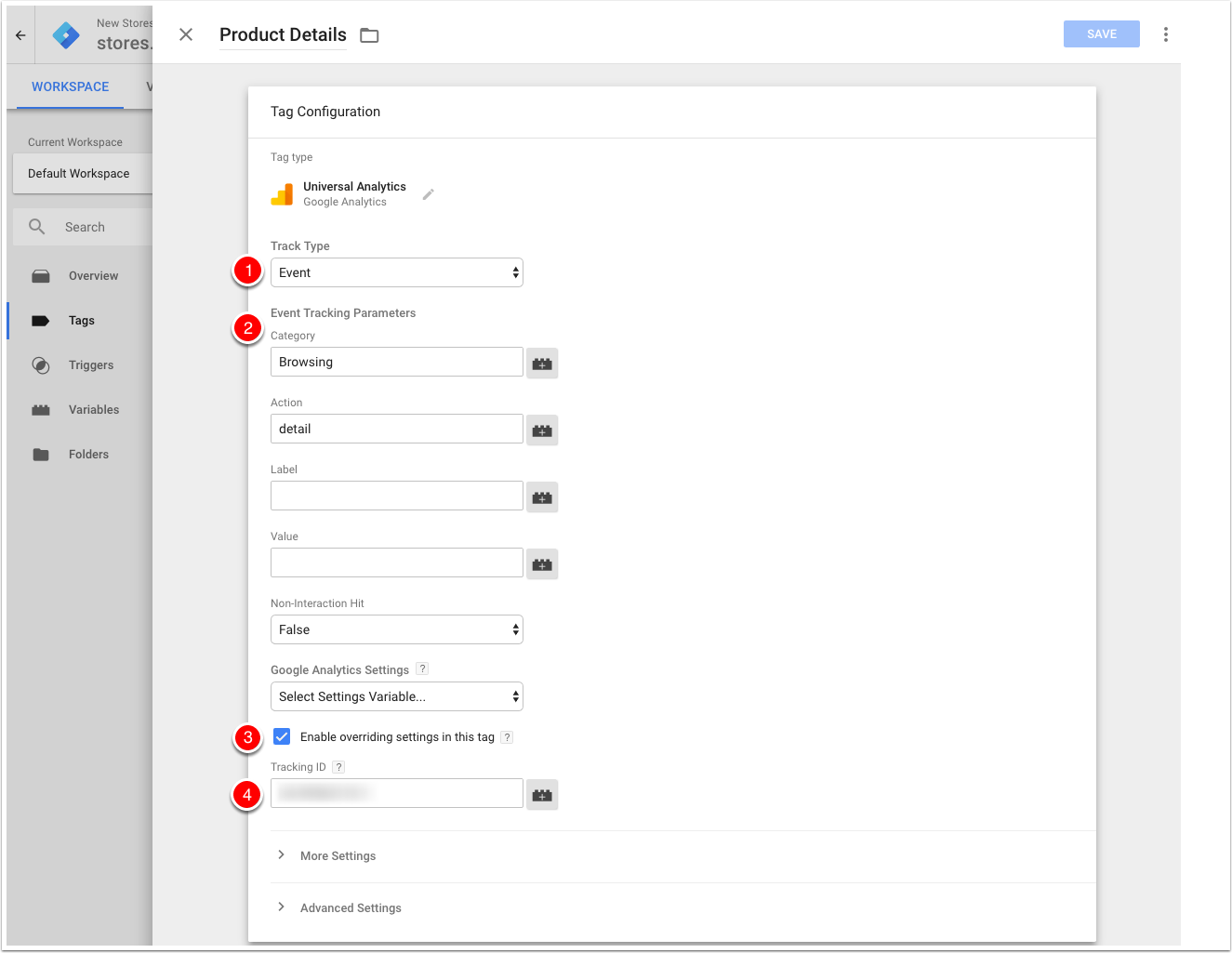Viewport: 1232px width, 953px height.
Task: Edit tag type with pencil icon
Action: tap(429, 194)
